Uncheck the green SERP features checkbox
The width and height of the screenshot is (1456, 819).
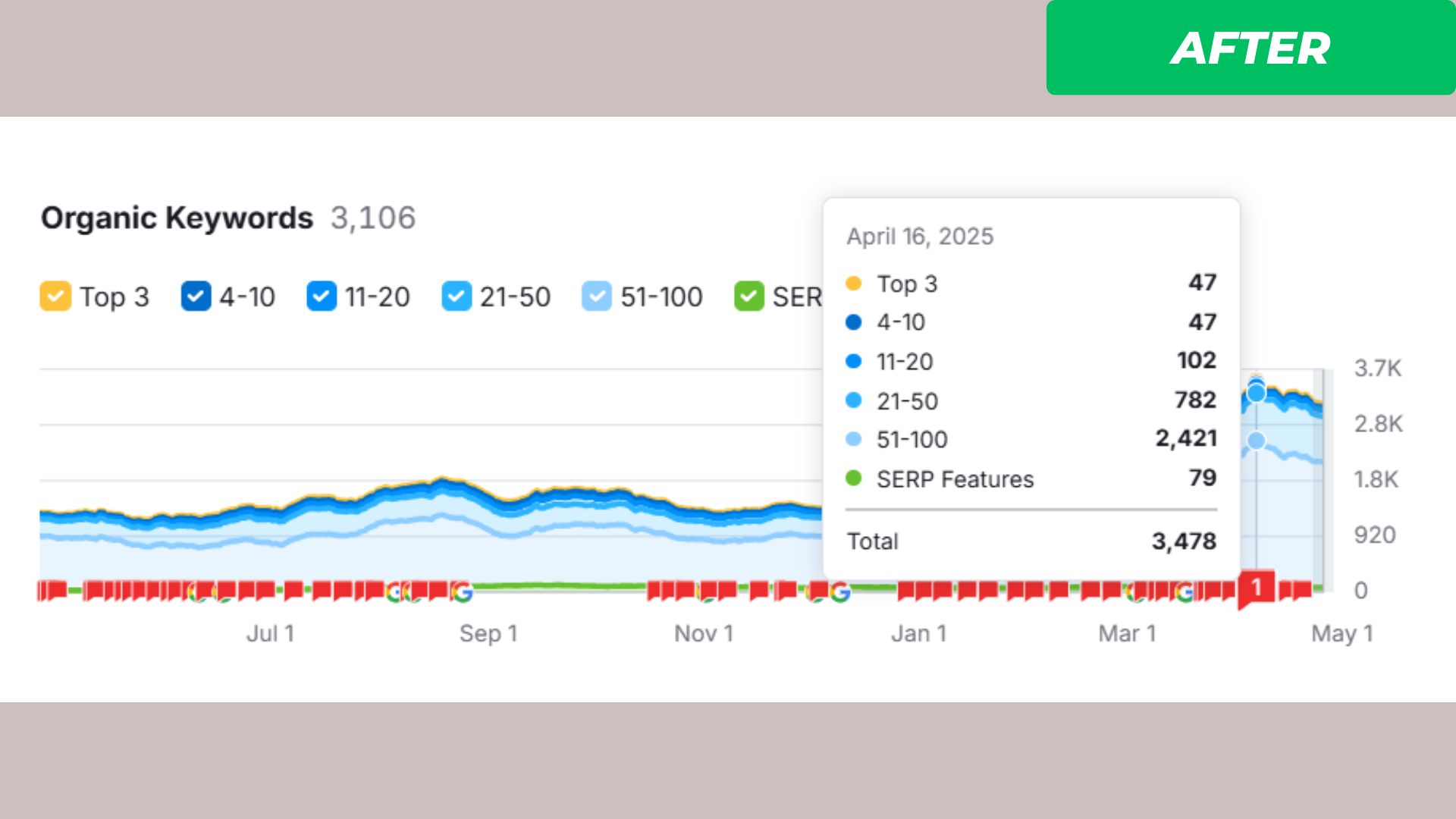[748, 297]
